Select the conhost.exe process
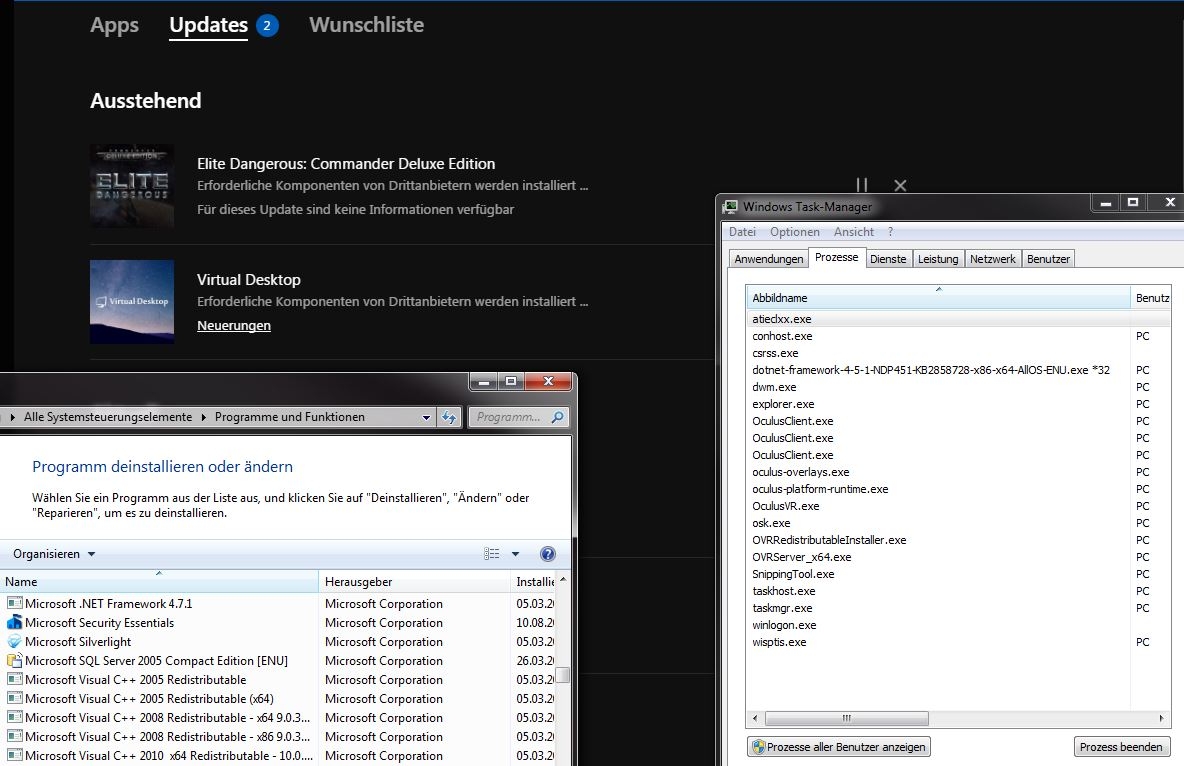The height and width of the screenshot is (766, 1184). pyautogui.click(x=782, y=336)
